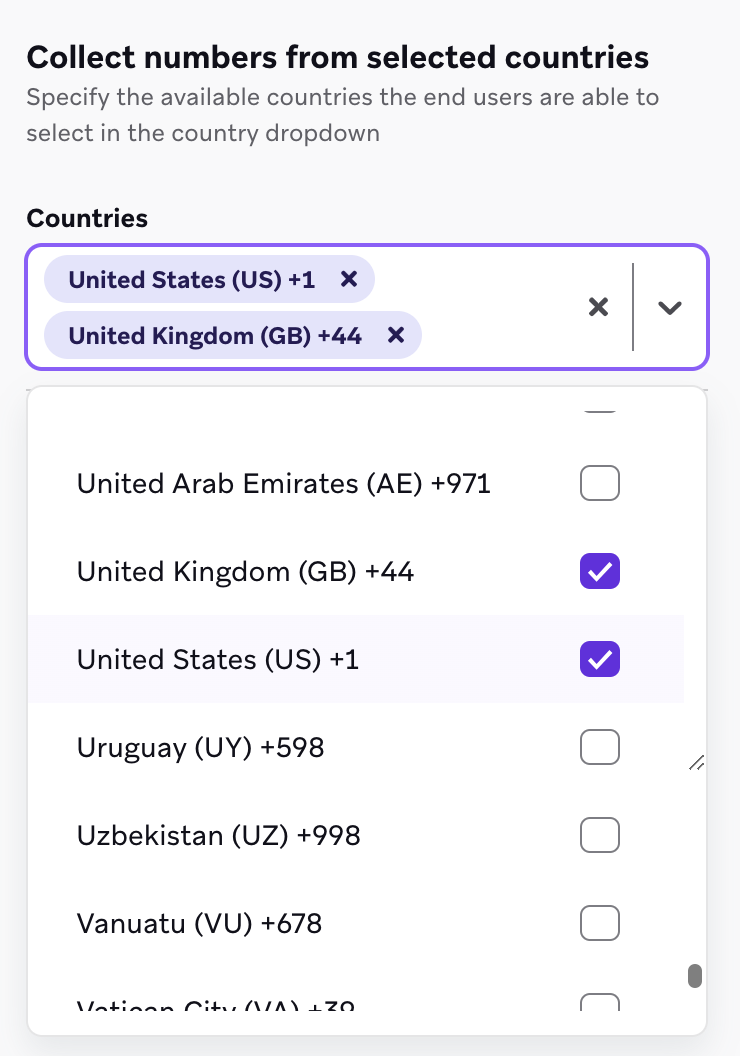Screen dimensions: 740x1056
Task: Select the Uzbekistan (UZ) +998 list entry
Action: [300, 835]
